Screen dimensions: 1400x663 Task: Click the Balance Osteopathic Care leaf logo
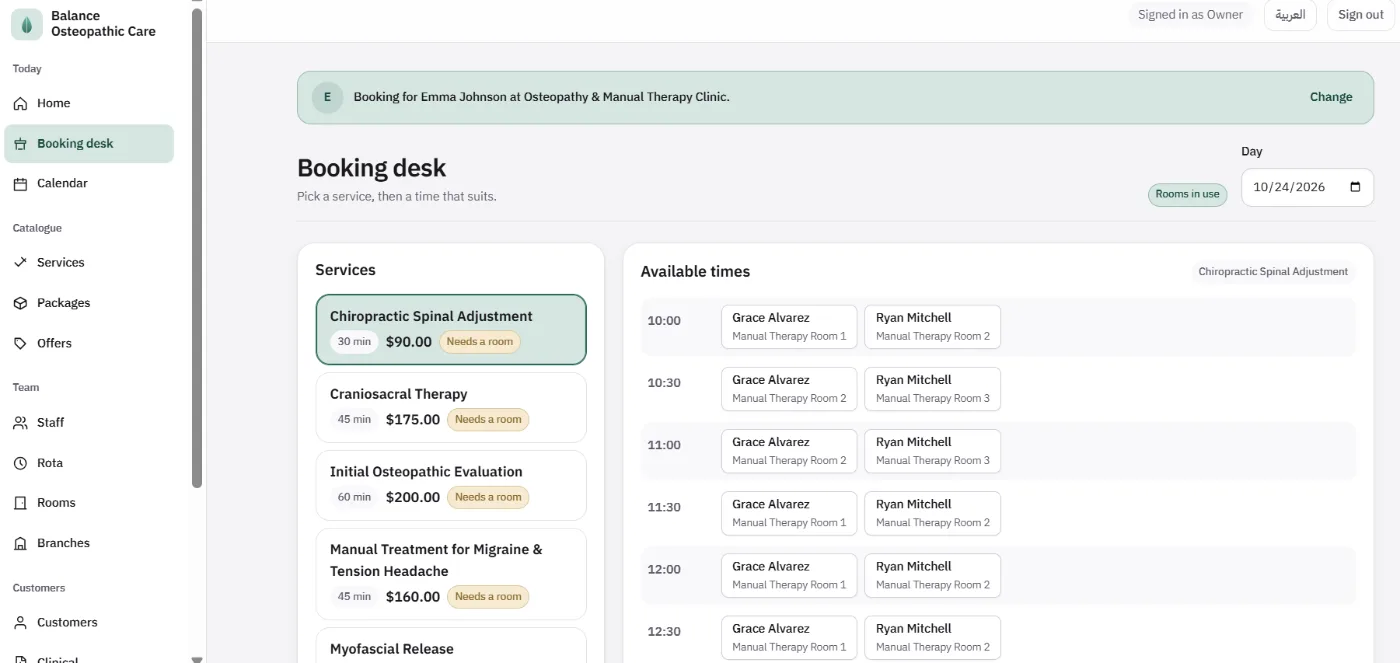(27, 24)
